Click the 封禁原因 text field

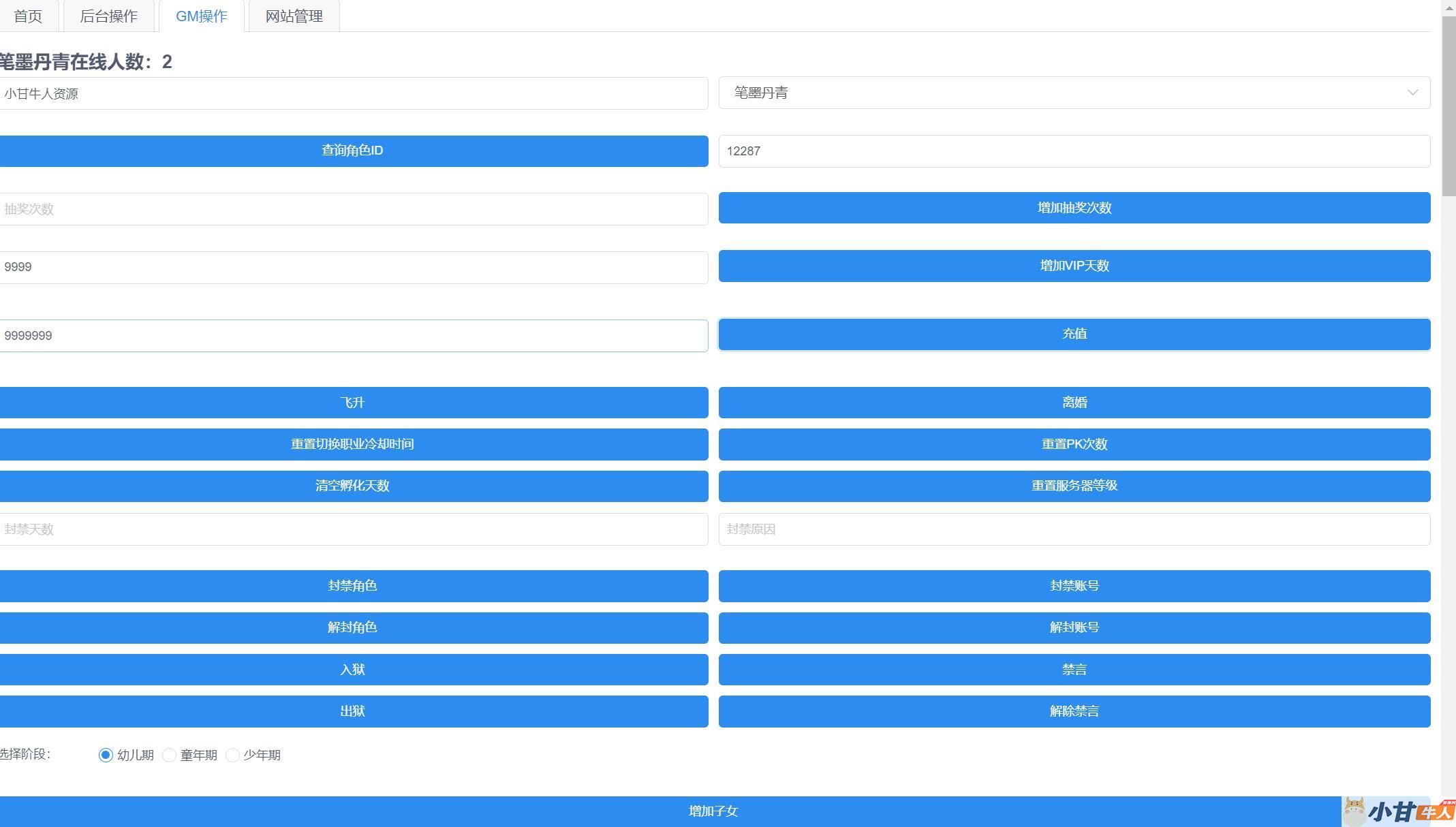tap(1074, 529)
